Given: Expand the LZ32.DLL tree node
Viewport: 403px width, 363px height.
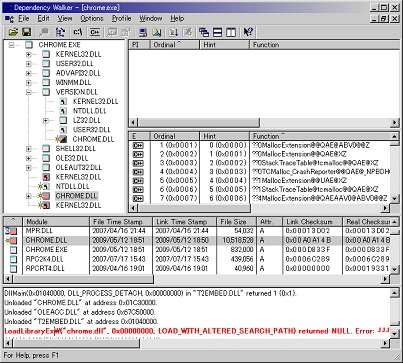Looking at the screenshot, I should point(46,120).
